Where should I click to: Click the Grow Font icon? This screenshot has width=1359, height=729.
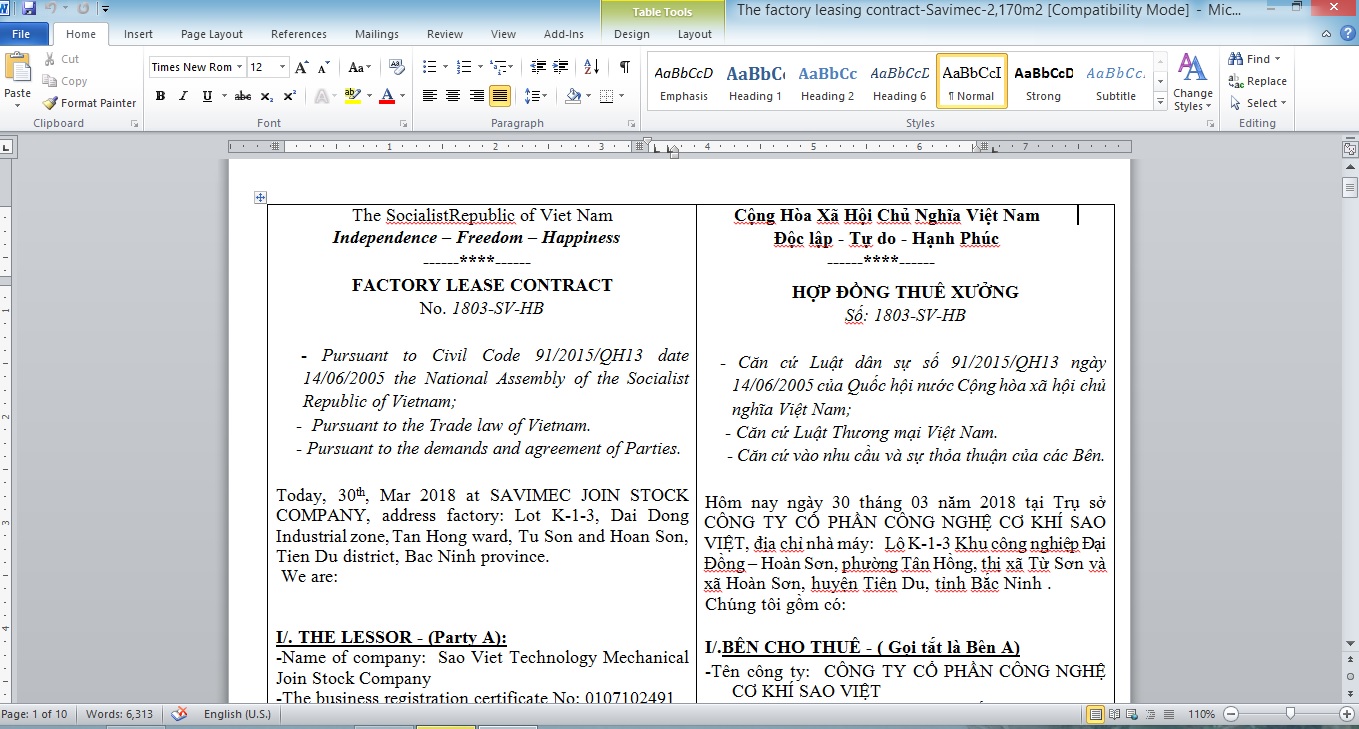tap(302, 67)
